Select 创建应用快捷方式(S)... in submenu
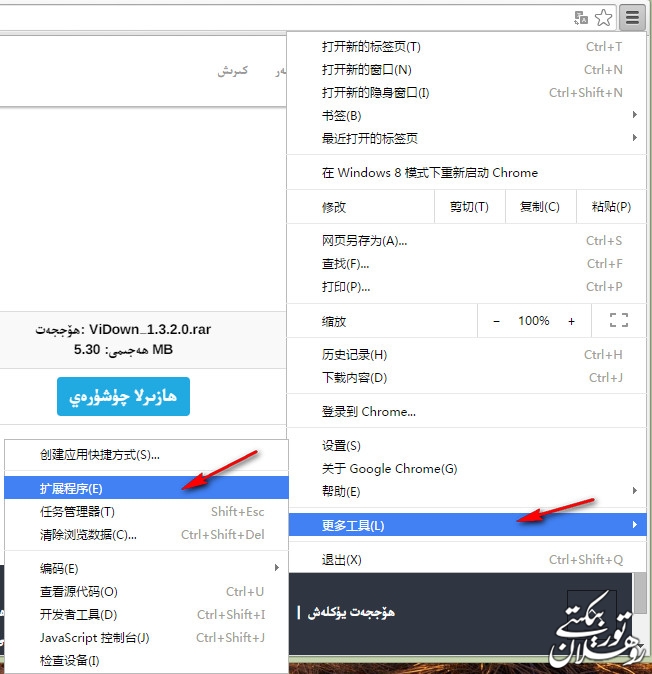This screenshot has width=652, height=674. coord(146,455)
